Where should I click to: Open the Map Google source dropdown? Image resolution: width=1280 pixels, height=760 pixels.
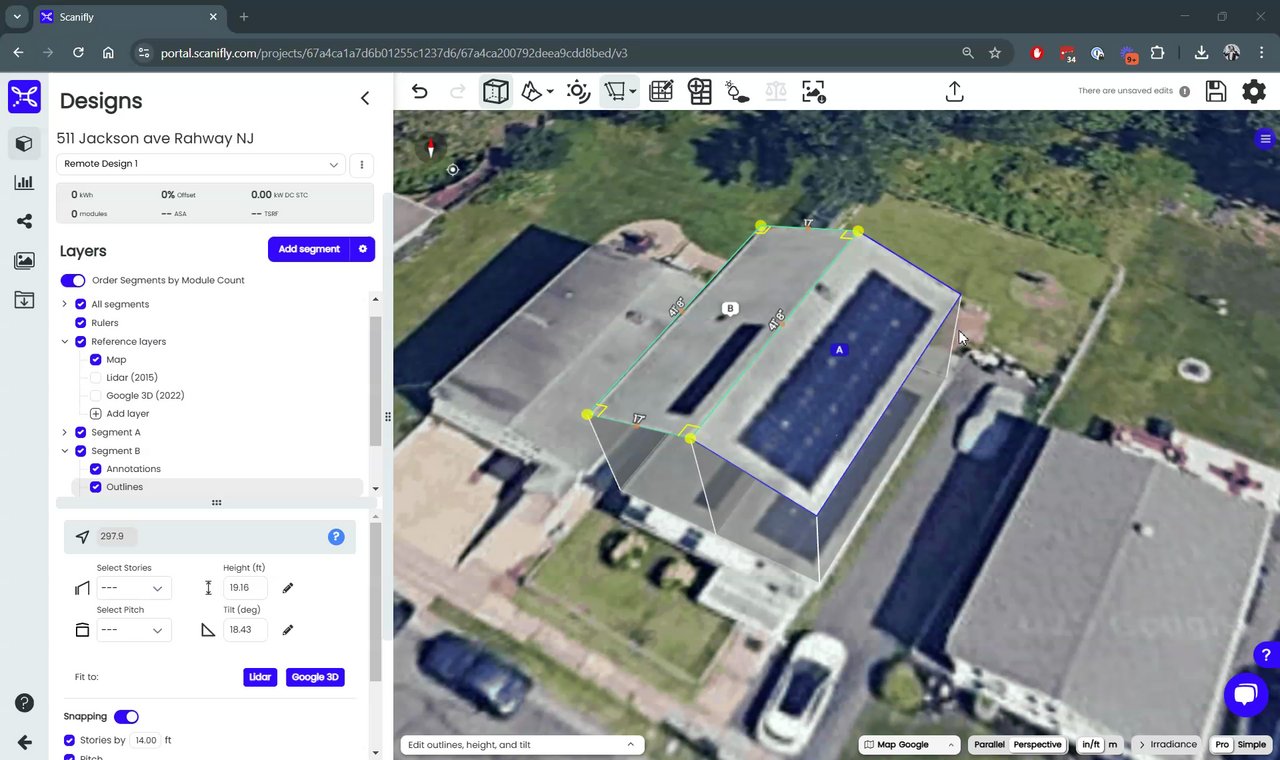[x=910, y=745]
